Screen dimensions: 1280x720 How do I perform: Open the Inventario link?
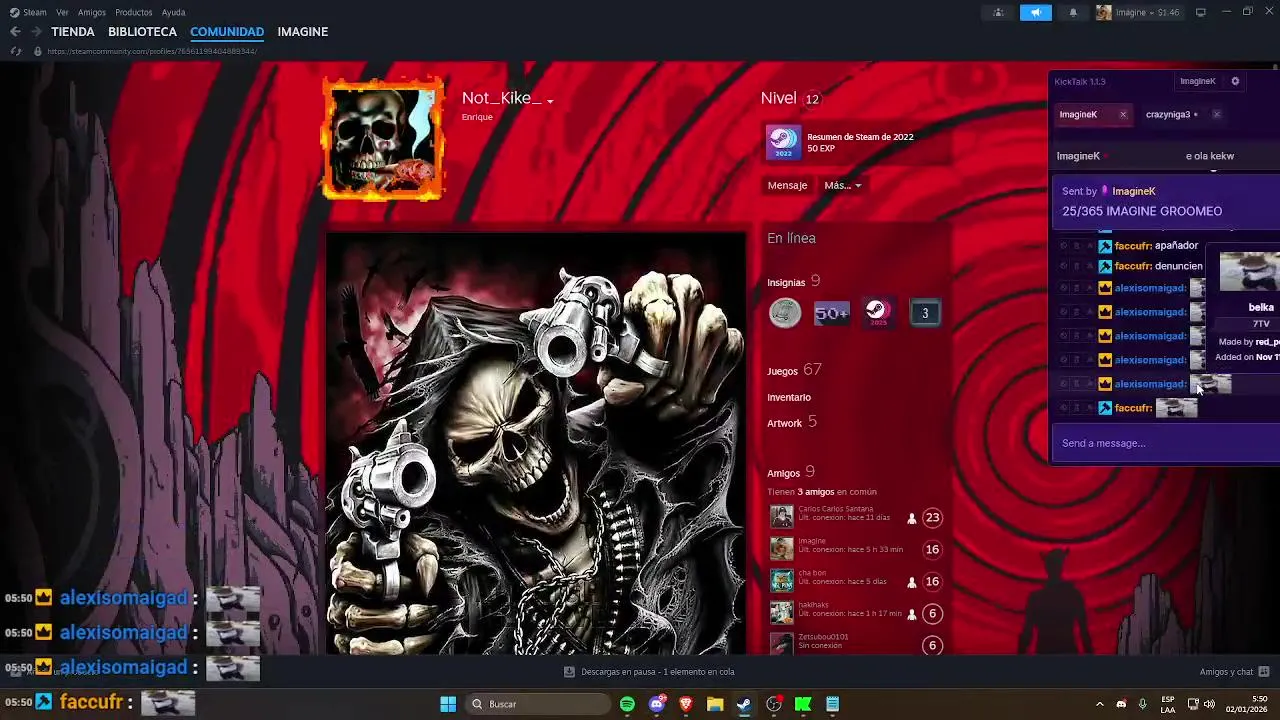coord(789,397)
